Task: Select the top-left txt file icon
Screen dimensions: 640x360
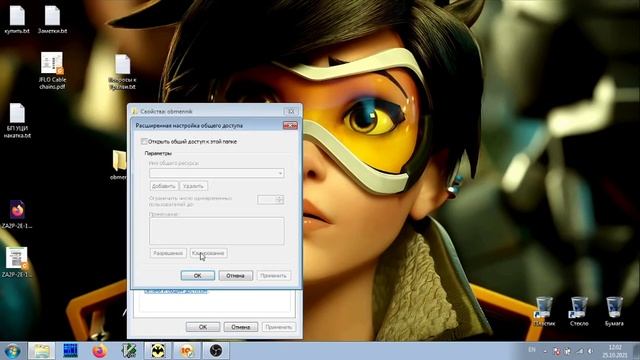Action: tap(17, 19)
